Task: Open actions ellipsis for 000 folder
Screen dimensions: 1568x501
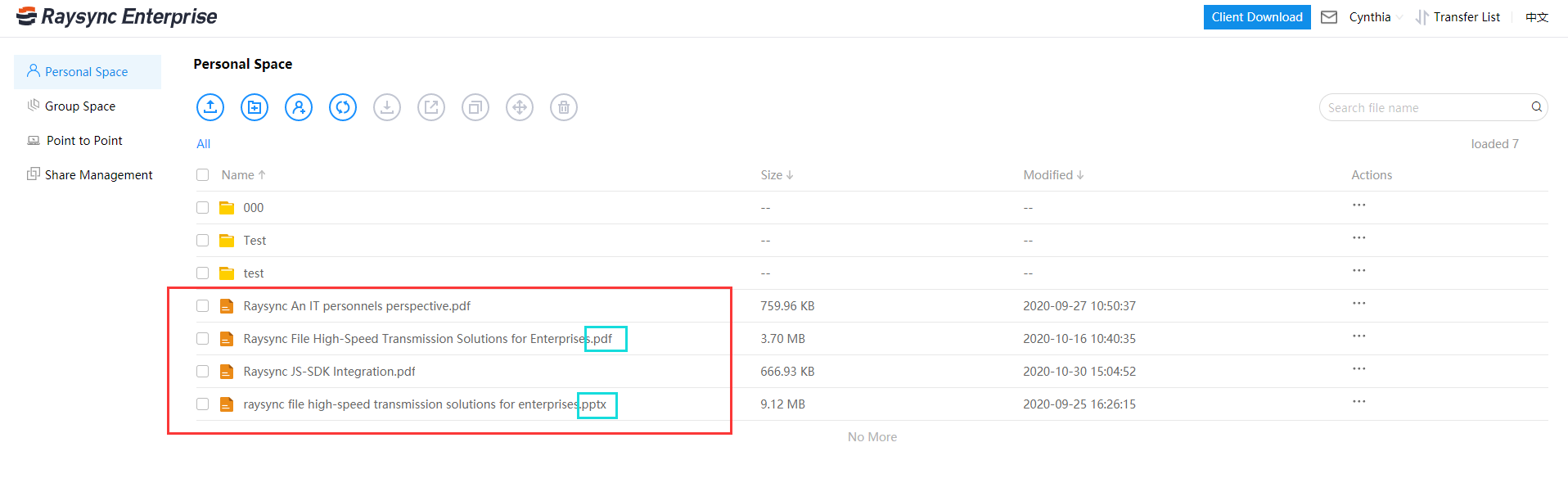Action: click(1359, 205)
